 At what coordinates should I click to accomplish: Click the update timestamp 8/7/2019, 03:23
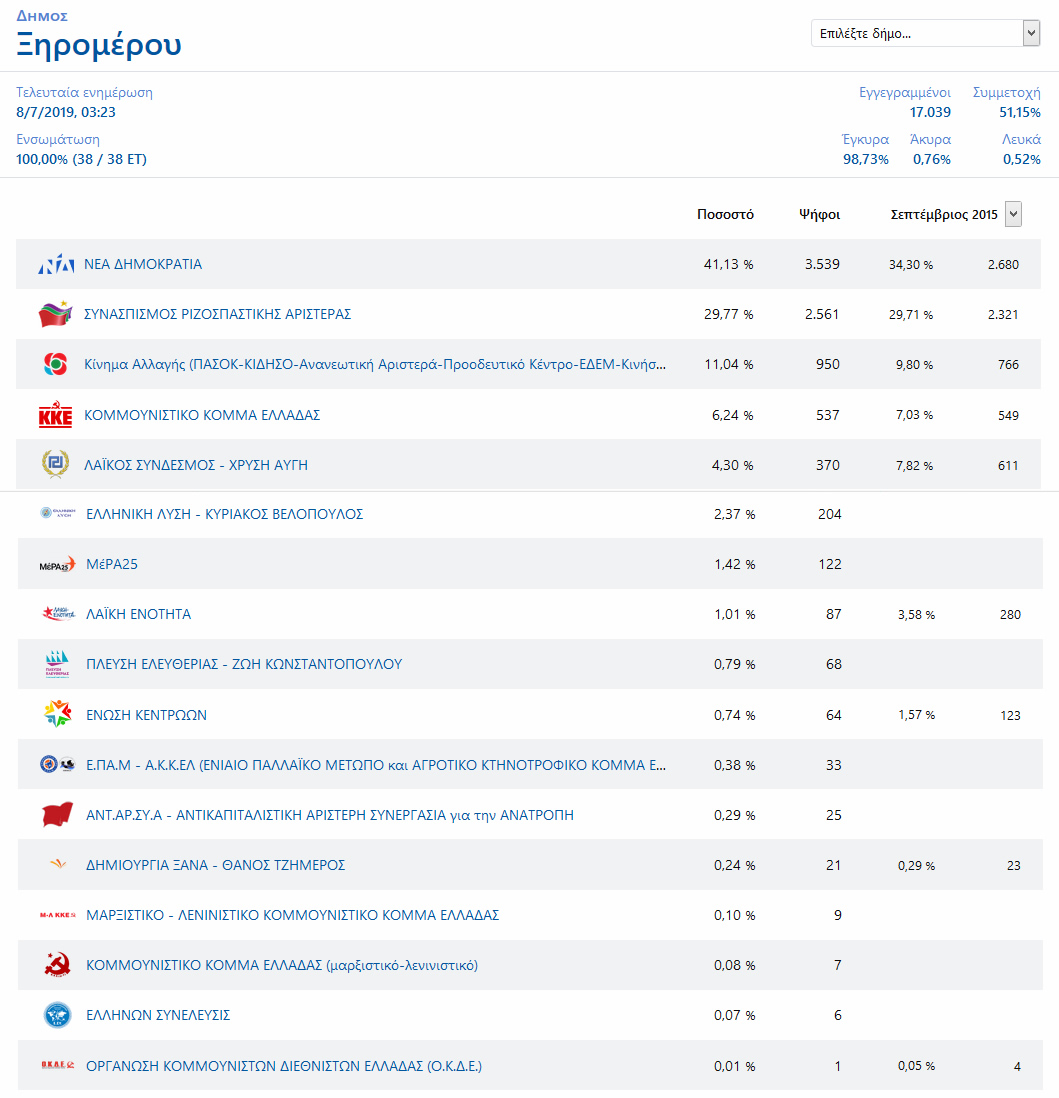click(66, 112)
